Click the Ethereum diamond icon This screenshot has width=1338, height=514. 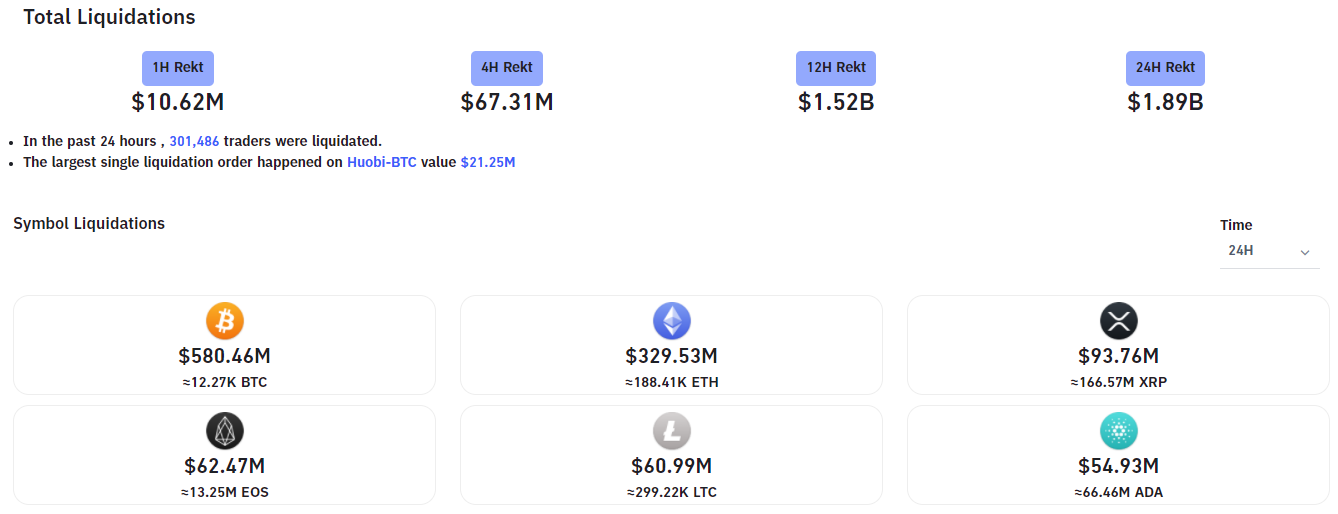[x=672, y=321]
